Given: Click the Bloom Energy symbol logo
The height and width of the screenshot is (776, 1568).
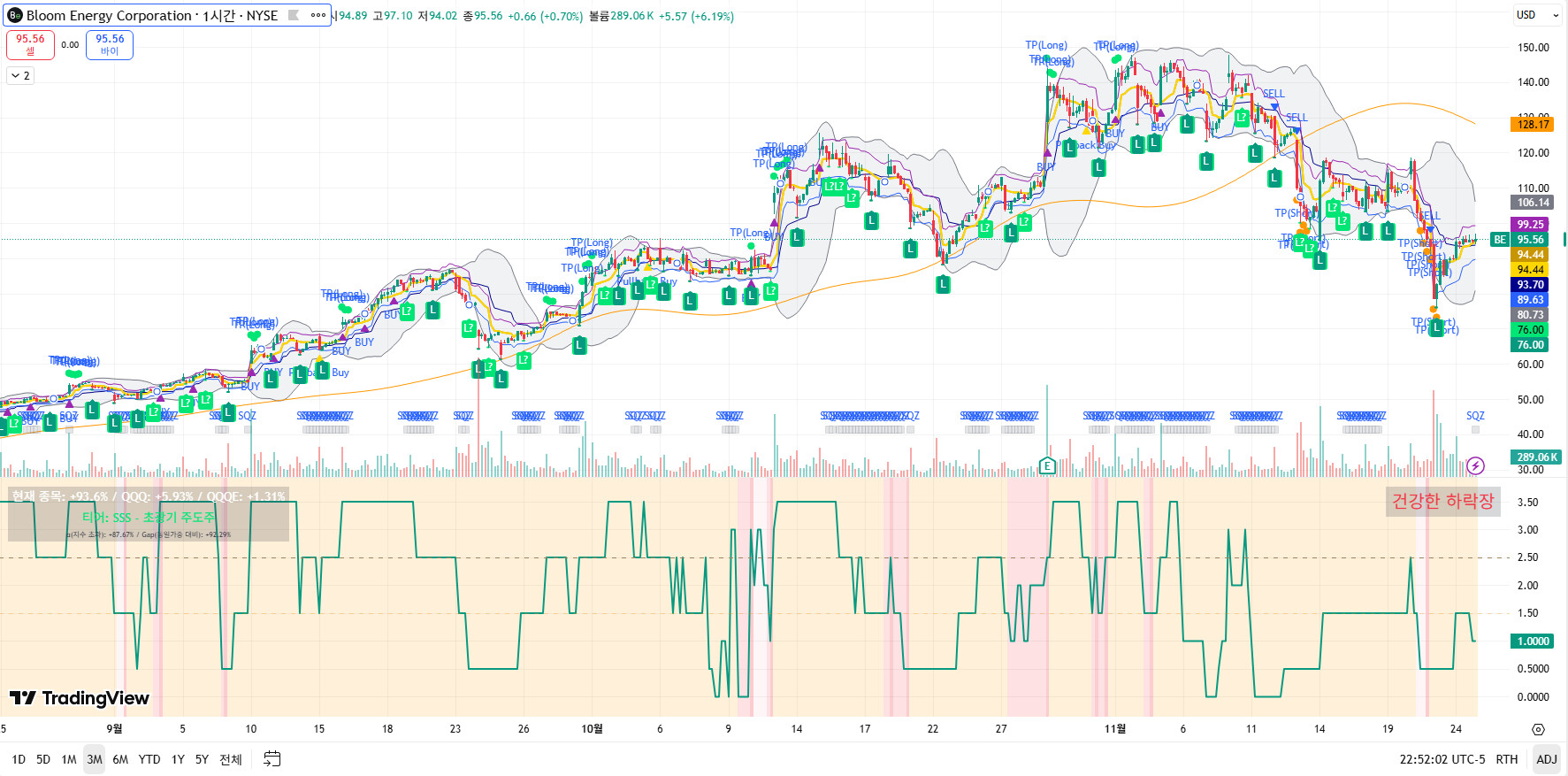Looking at the screenshot, I should 15,15.
